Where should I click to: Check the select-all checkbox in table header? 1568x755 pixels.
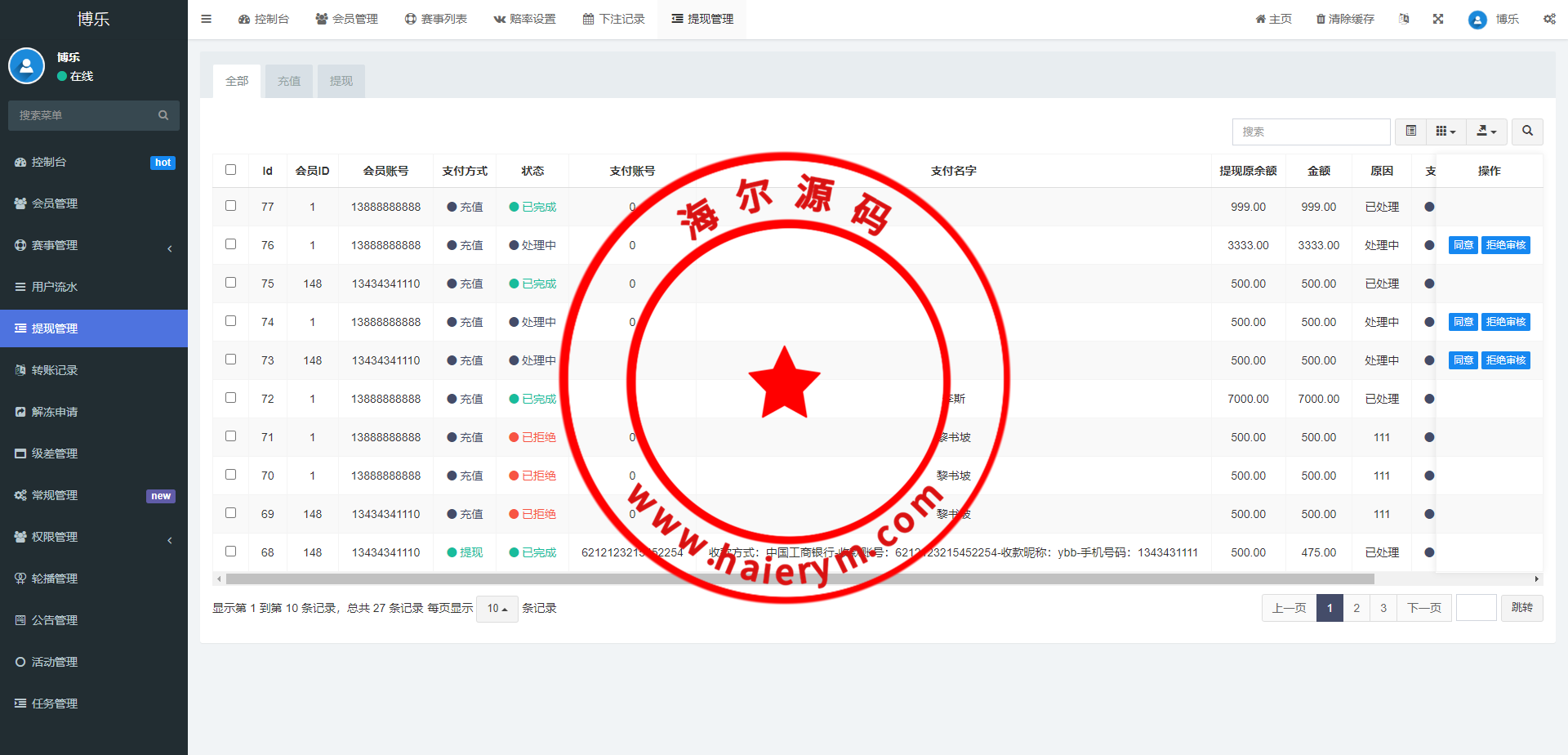tap(230, 170)
